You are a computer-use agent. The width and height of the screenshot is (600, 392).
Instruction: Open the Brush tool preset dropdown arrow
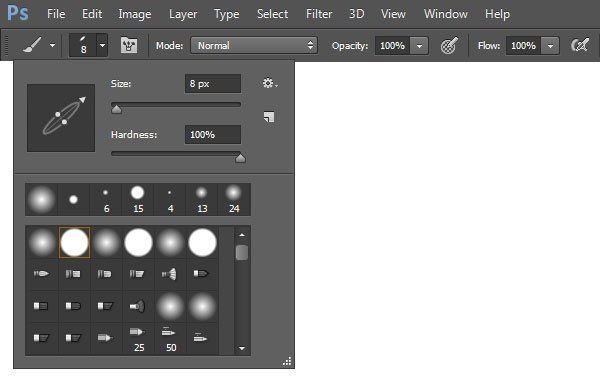coord(52,45)
